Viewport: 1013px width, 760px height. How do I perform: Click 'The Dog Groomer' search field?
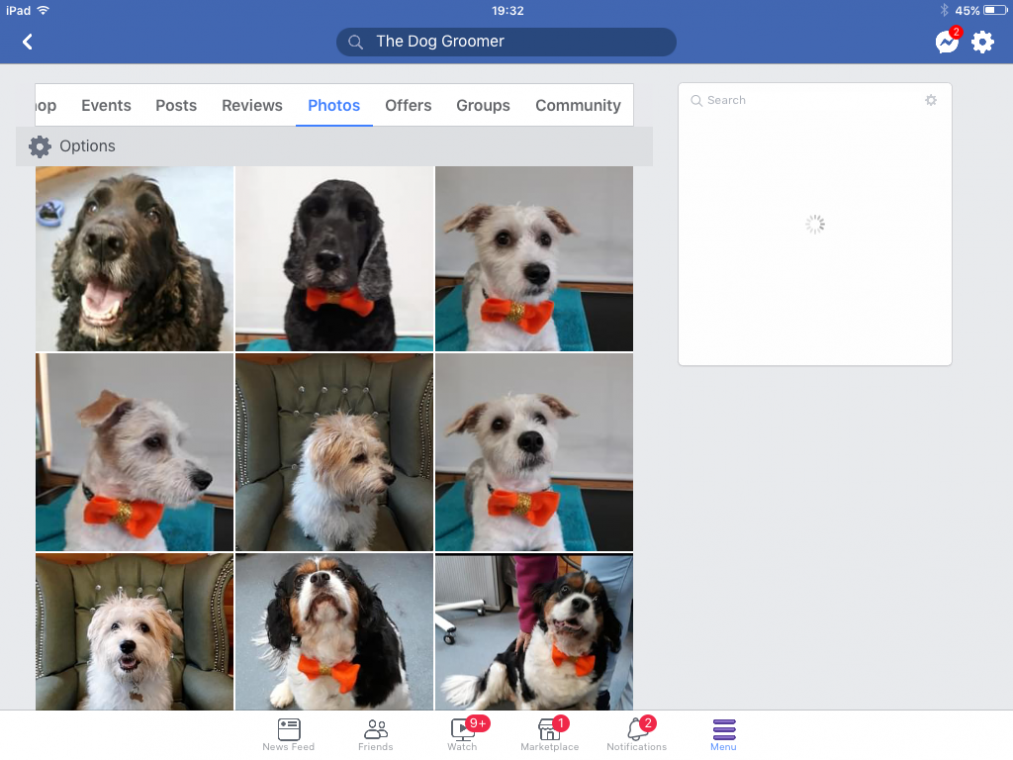tap(506, 42)
